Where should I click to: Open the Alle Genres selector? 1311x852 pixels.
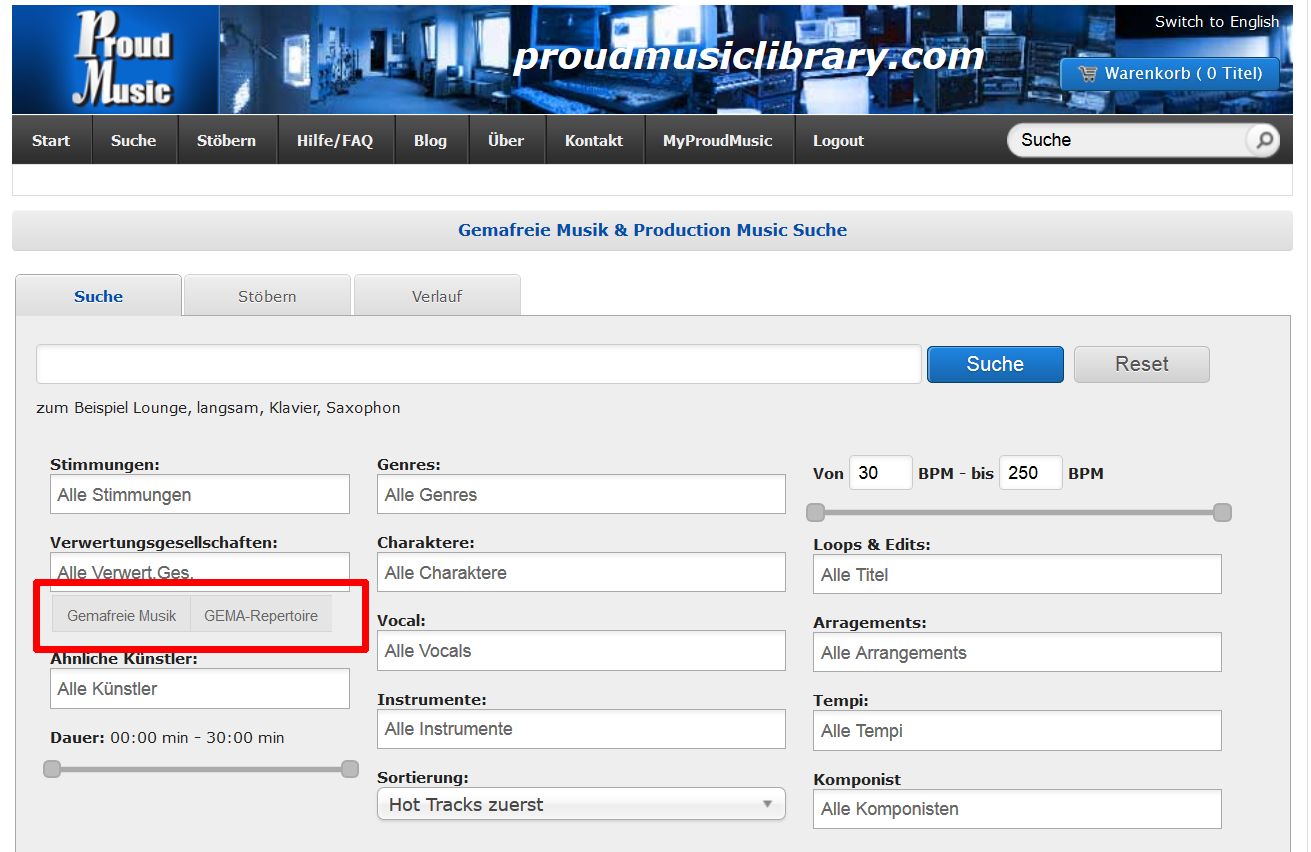coord(581,494)
